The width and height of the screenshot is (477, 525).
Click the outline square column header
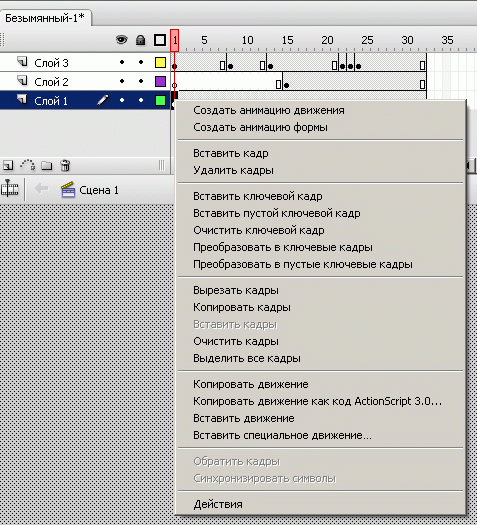[x=160, y=40]
